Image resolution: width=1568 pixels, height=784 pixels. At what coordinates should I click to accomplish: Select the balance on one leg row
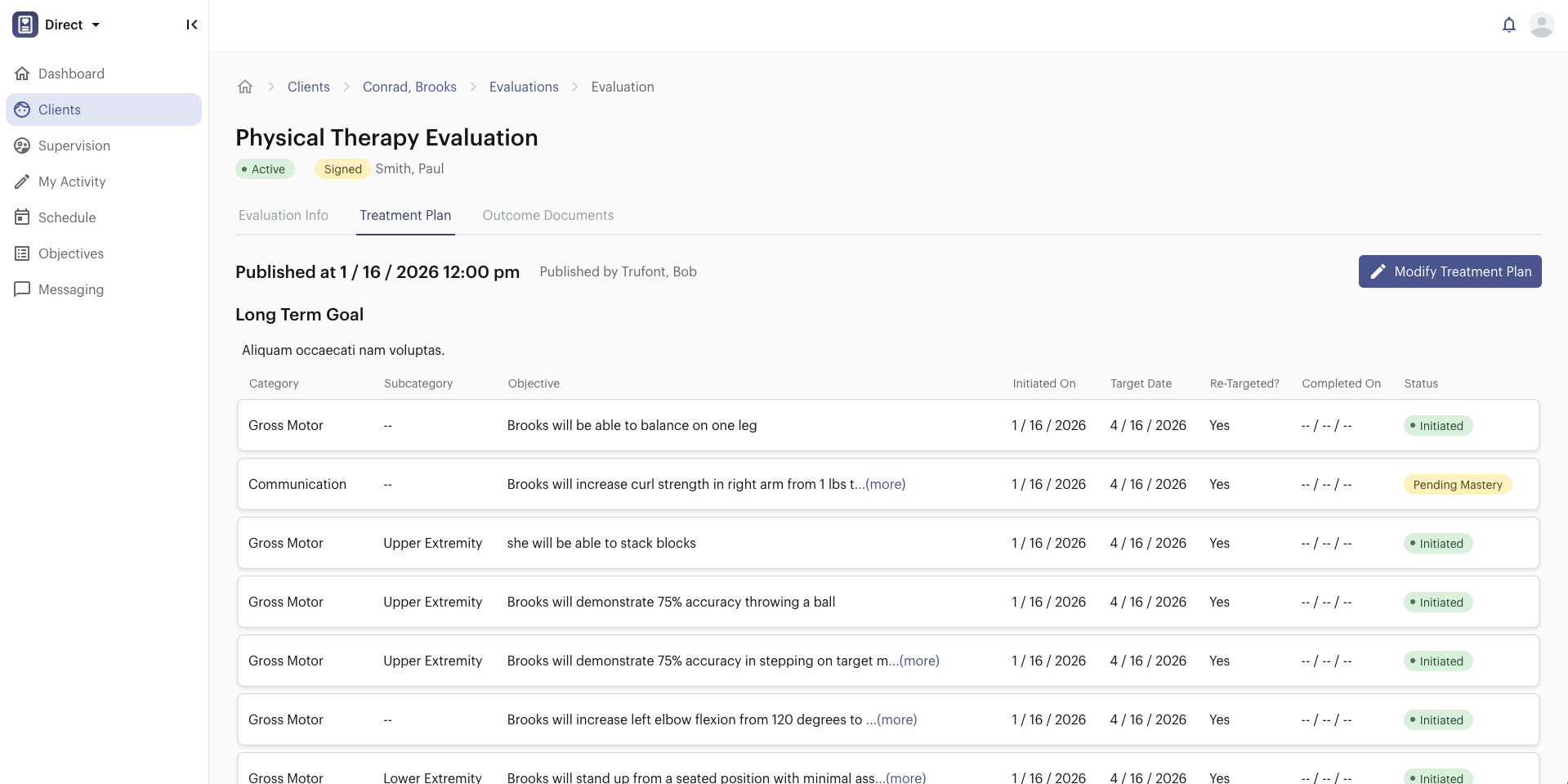pyautogui.click(x=631, y=425)
